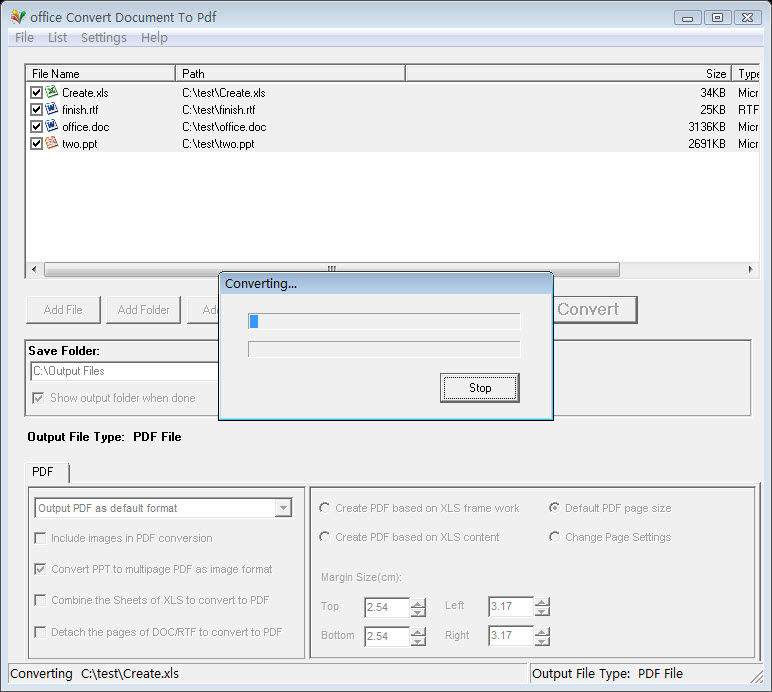Click the horizontal scrollbar thumb in file list
The image size is (772, 692).
331,269
